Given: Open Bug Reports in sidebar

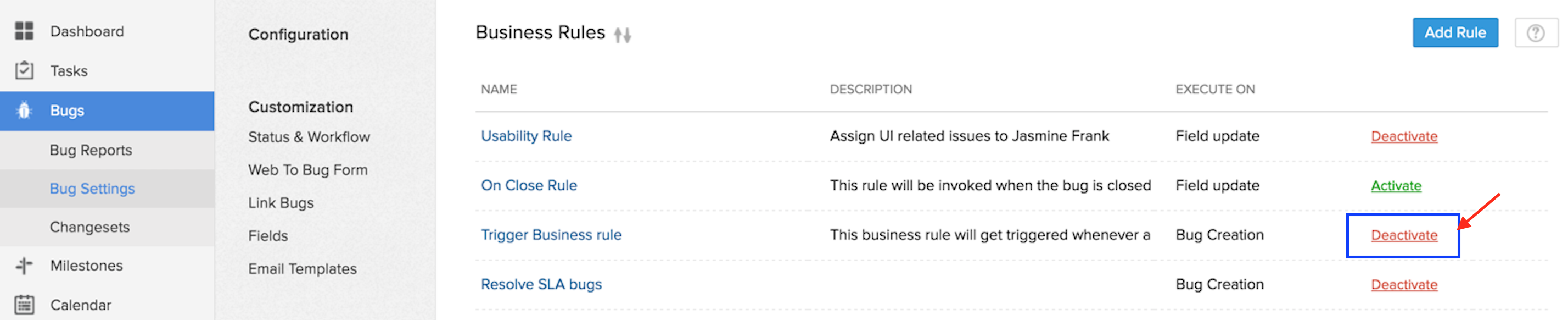Looking at the screenshot, I should pyautogui.click(x=91, y=150).
